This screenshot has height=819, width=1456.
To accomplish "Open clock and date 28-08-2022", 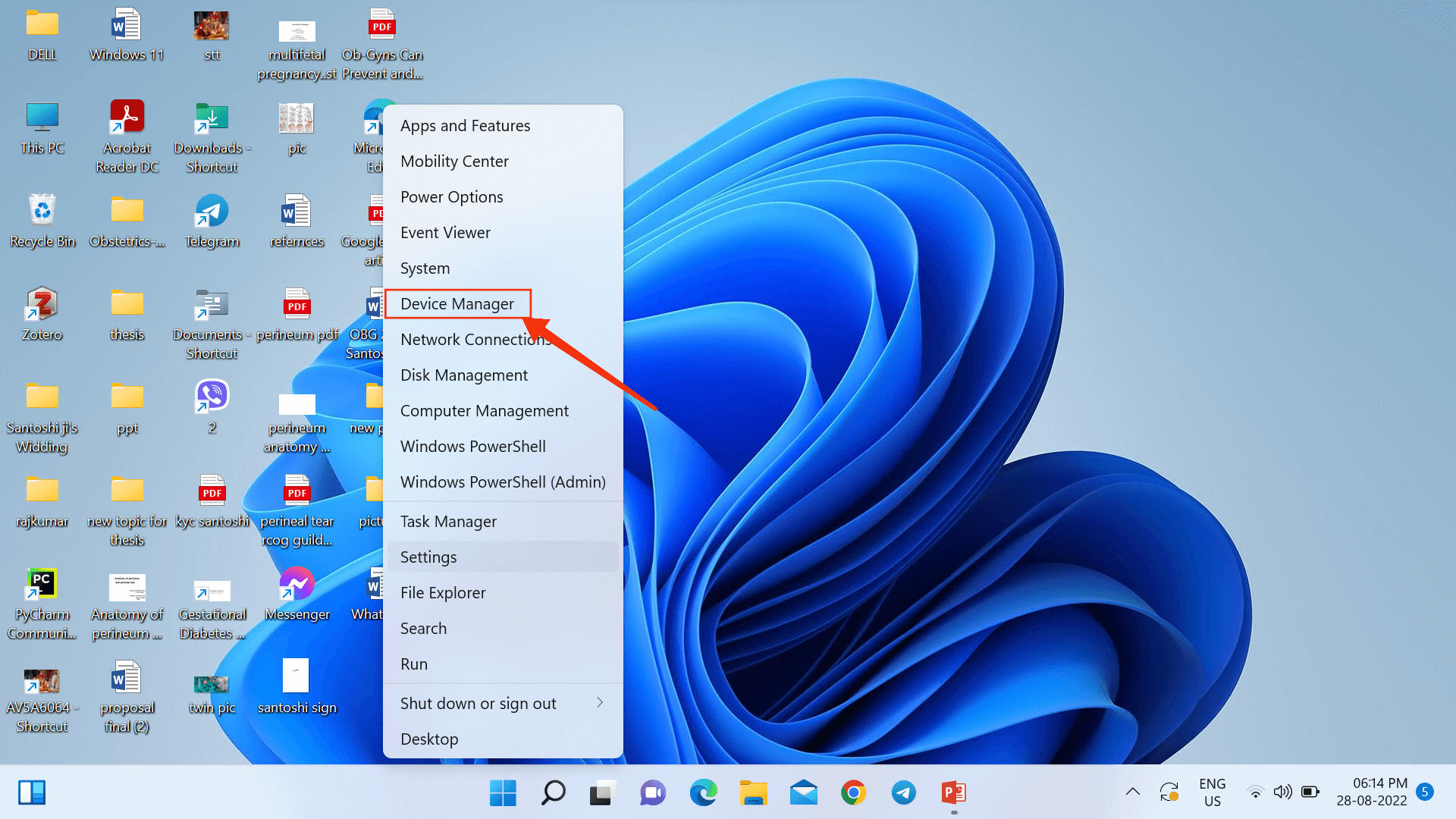I will pos(1372,792).
